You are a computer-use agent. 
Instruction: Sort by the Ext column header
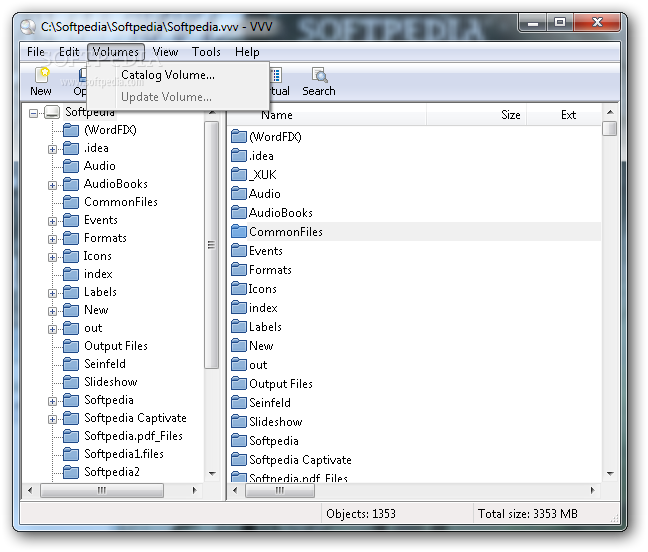pos(564,115)
